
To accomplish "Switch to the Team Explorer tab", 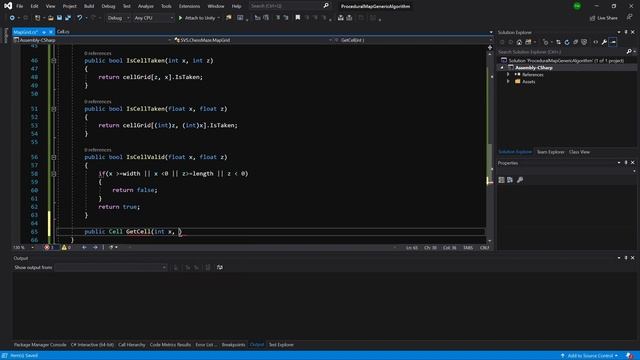I will (x=551, y=152).
